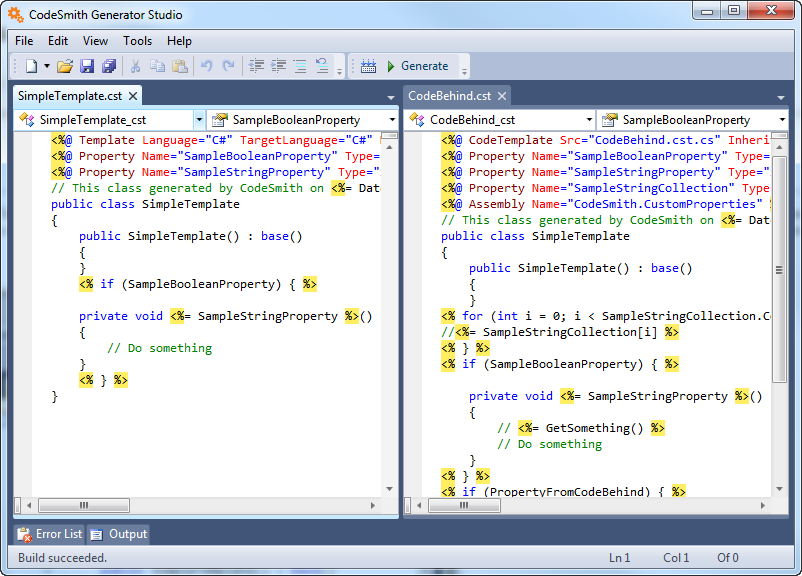The width and height of the screenshot is (802, 576).
Task: Click the Increase Indent icon
Action: coord(278,66)
